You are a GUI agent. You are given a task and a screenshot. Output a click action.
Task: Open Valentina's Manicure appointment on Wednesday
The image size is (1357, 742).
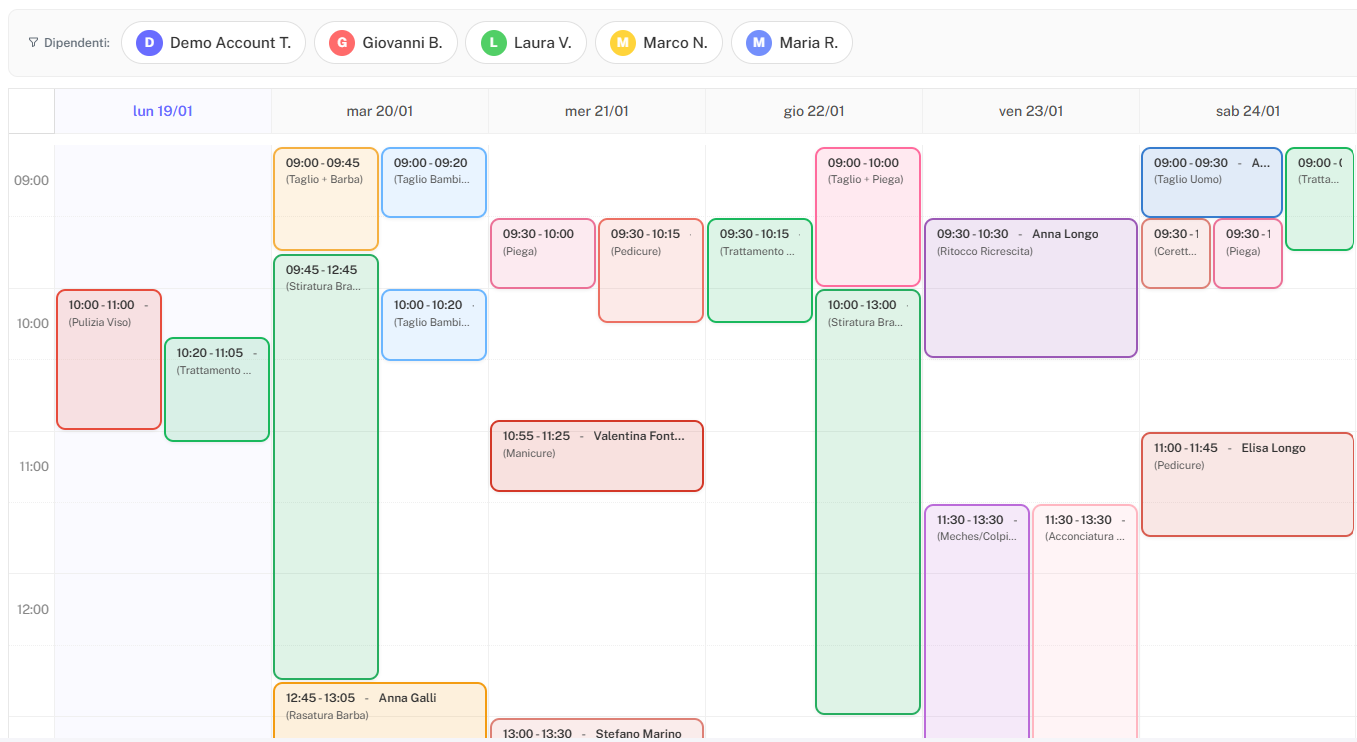click(x=597, y=456)
